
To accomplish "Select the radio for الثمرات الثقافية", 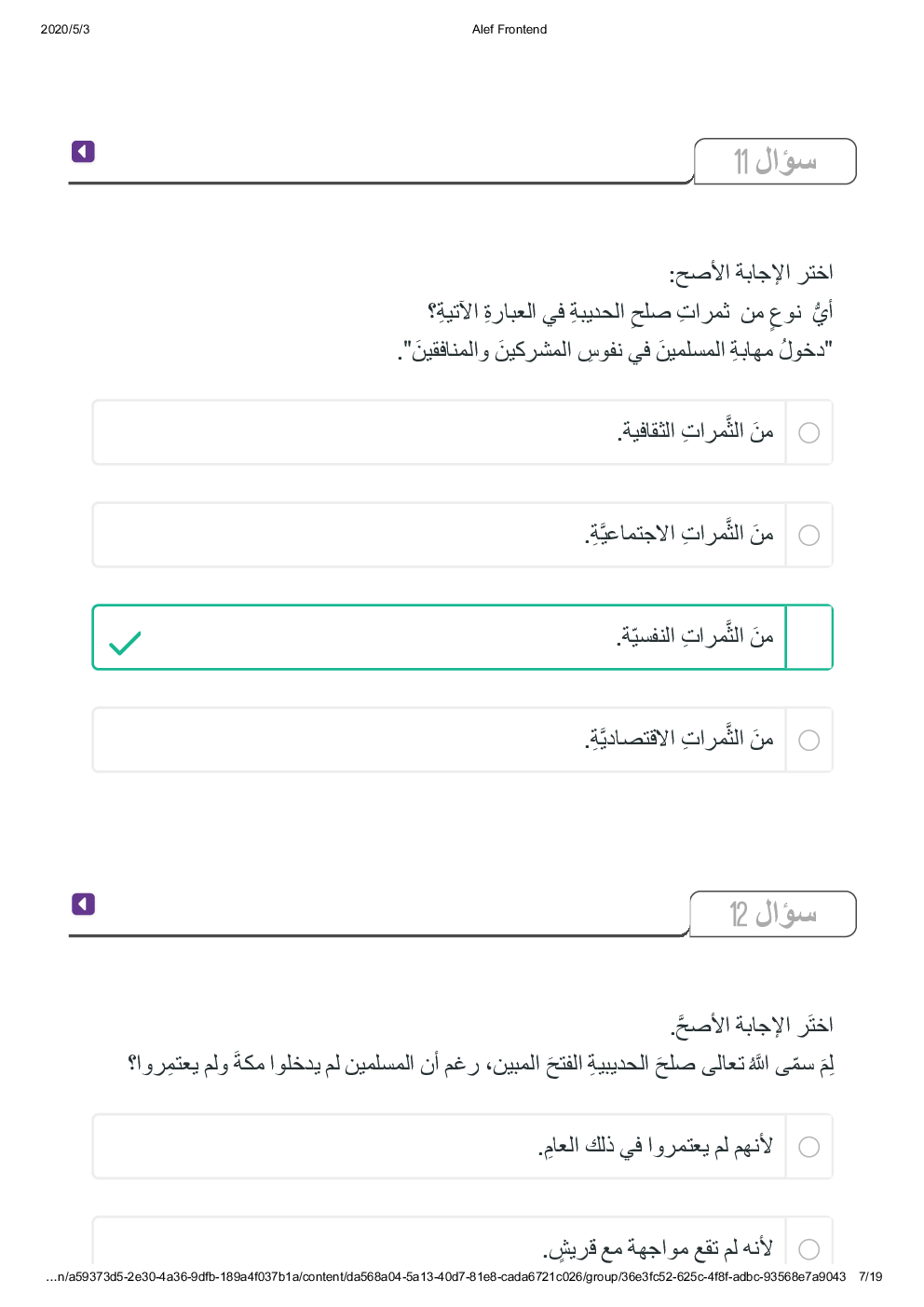I will pos(809,433).
